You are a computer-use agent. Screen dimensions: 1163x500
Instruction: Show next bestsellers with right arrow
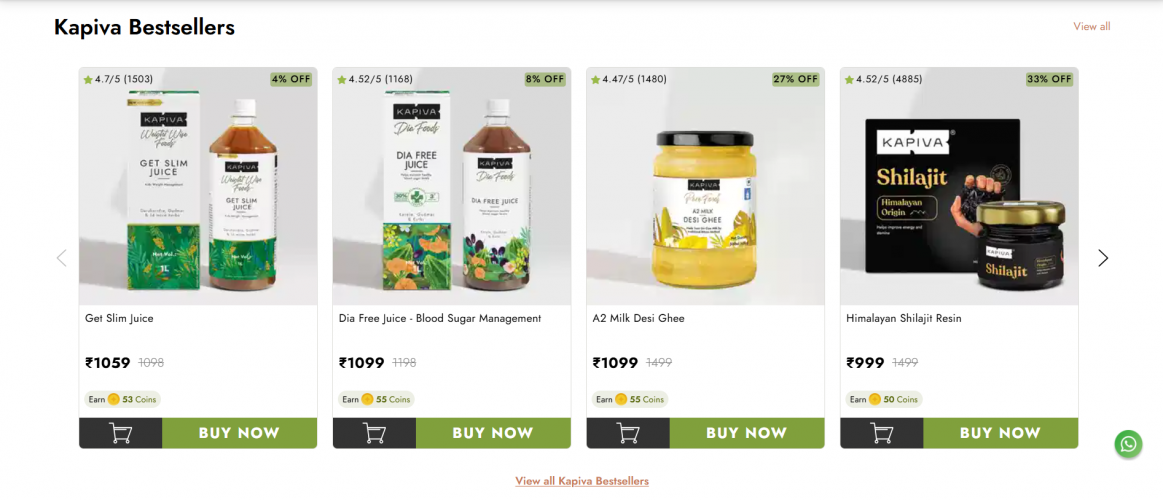point(1103,257)
